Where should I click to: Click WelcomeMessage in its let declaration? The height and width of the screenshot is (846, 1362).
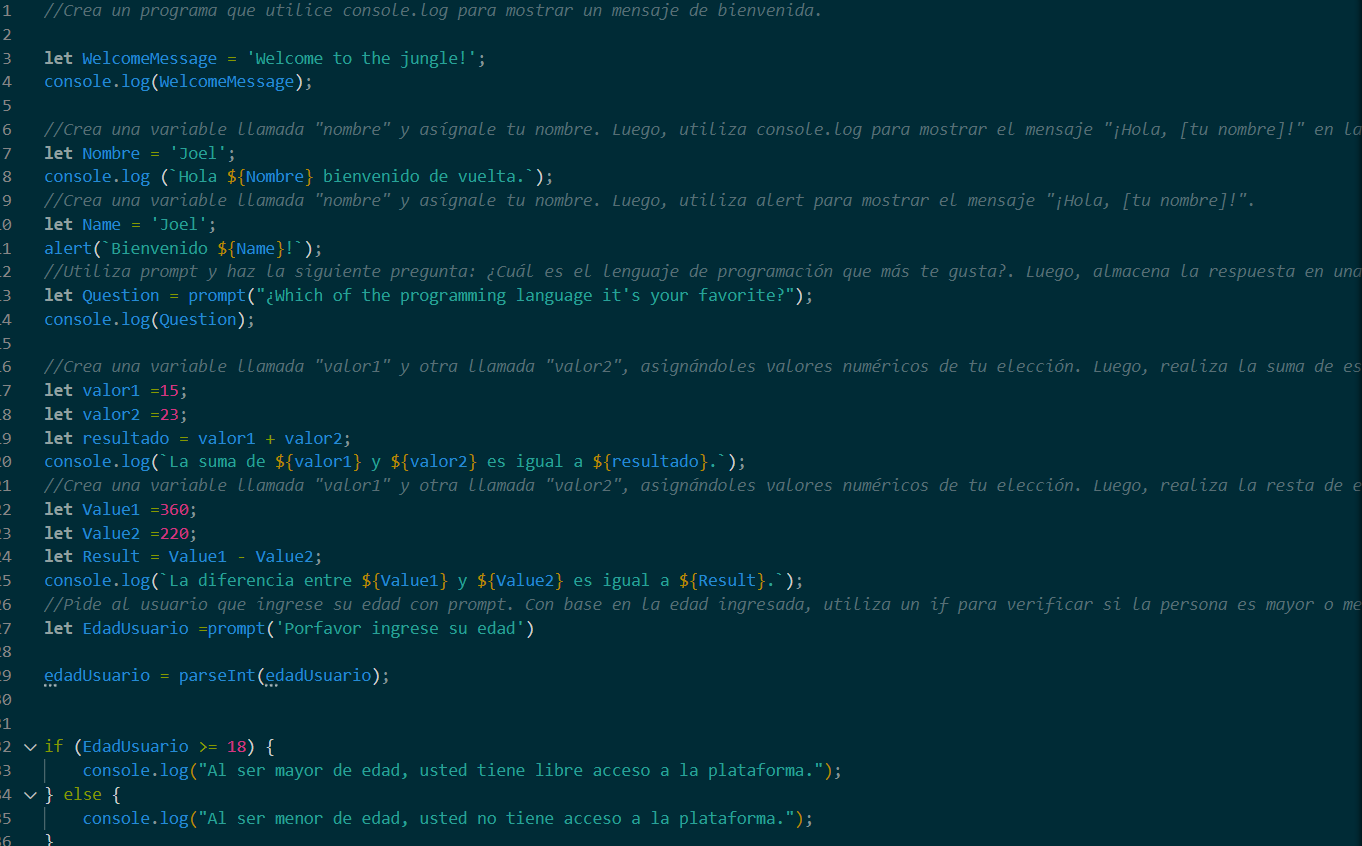click(149, 58)
